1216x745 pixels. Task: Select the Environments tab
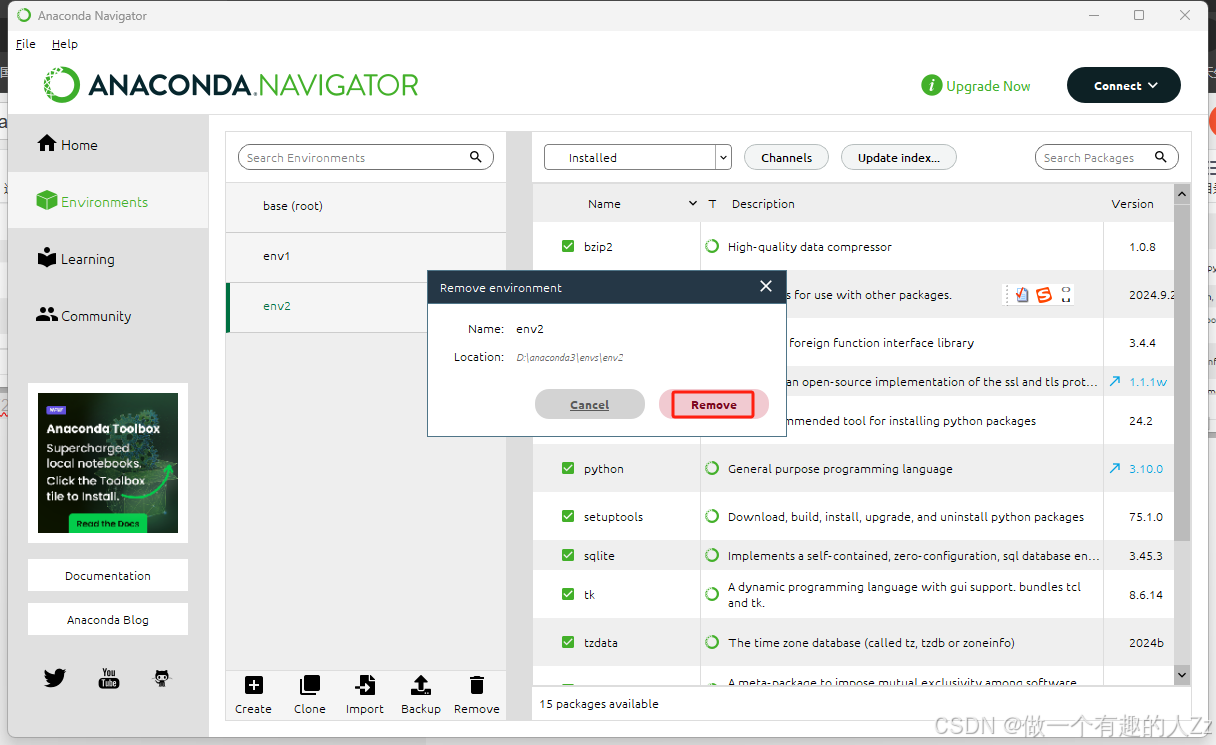(x=108, y=201)
